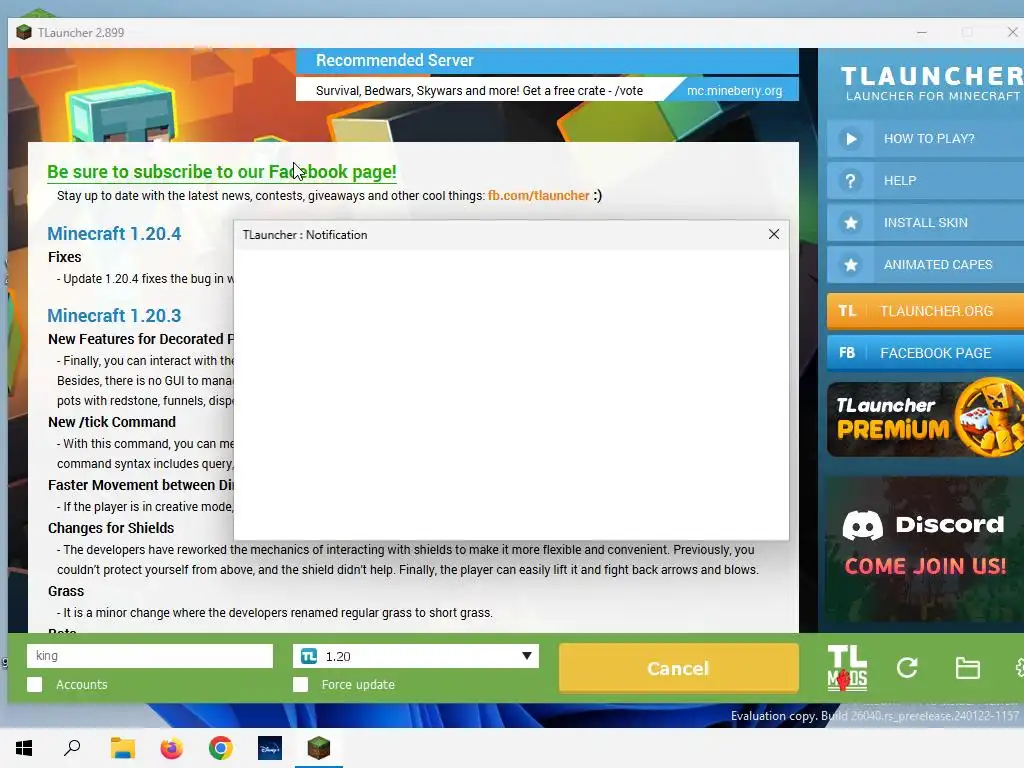Open the game folder icon
The image size is (1024, 768).
(x=967, y=668)
